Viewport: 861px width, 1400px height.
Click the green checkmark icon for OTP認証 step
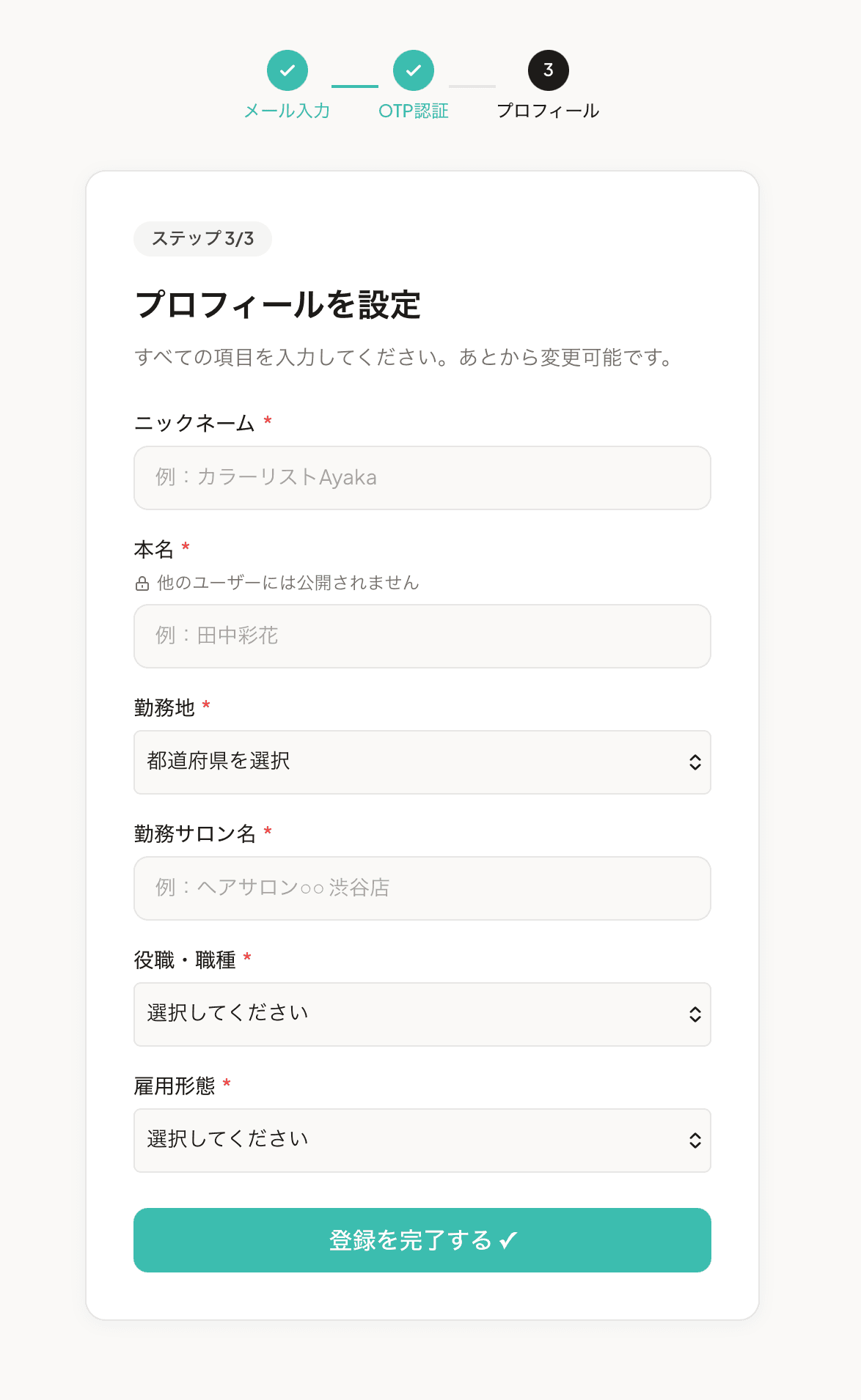tap(414, 70)
